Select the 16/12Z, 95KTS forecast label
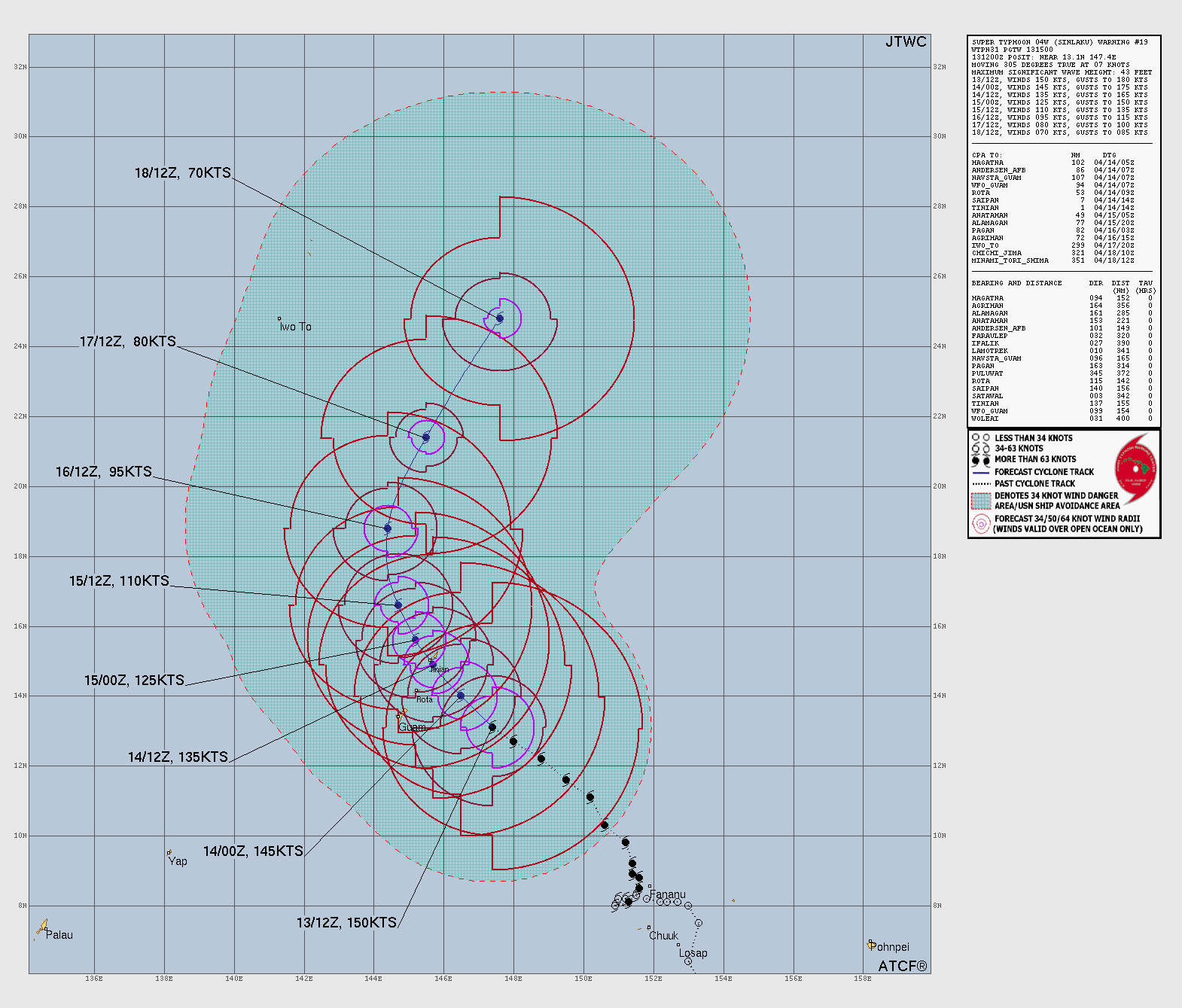 (x=104, y=472)
